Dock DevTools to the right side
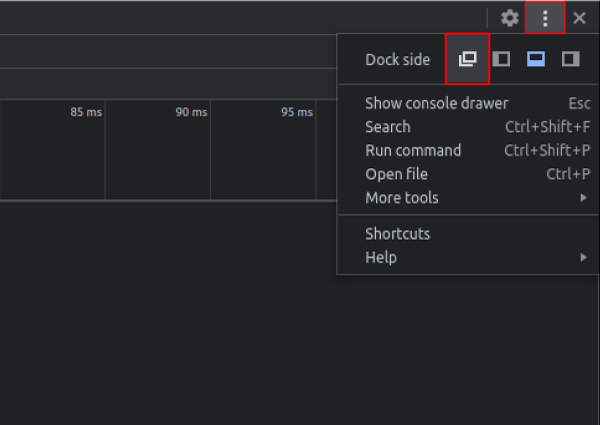Image resolution: width=600 pixels, height=425 pixels. pos(571,59)
